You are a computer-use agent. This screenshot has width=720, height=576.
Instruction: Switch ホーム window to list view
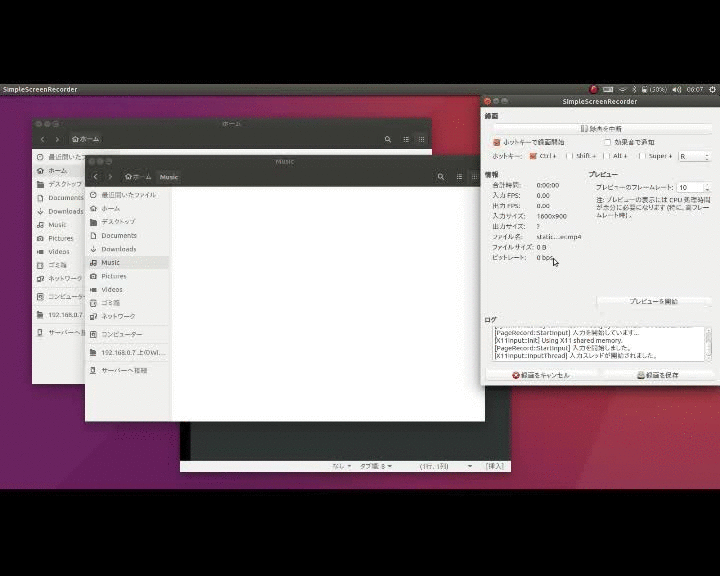tap(406, 139)
